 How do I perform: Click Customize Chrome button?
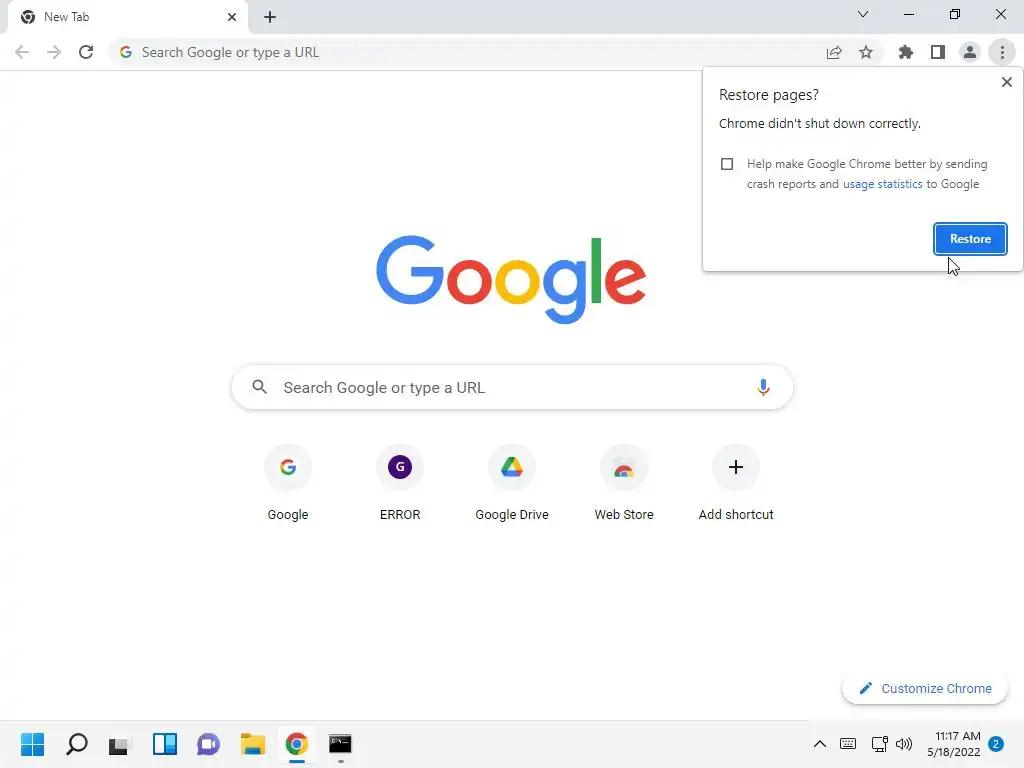click(925, 688)
